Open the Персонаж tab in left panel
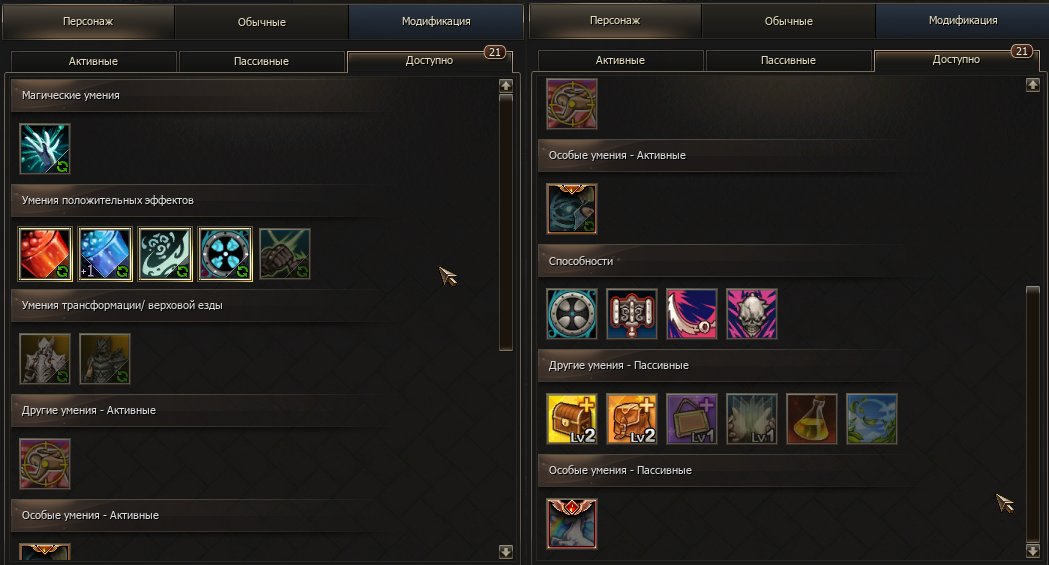The width and height of the screenshot is (1049, 565). click(x=88, y=21)
